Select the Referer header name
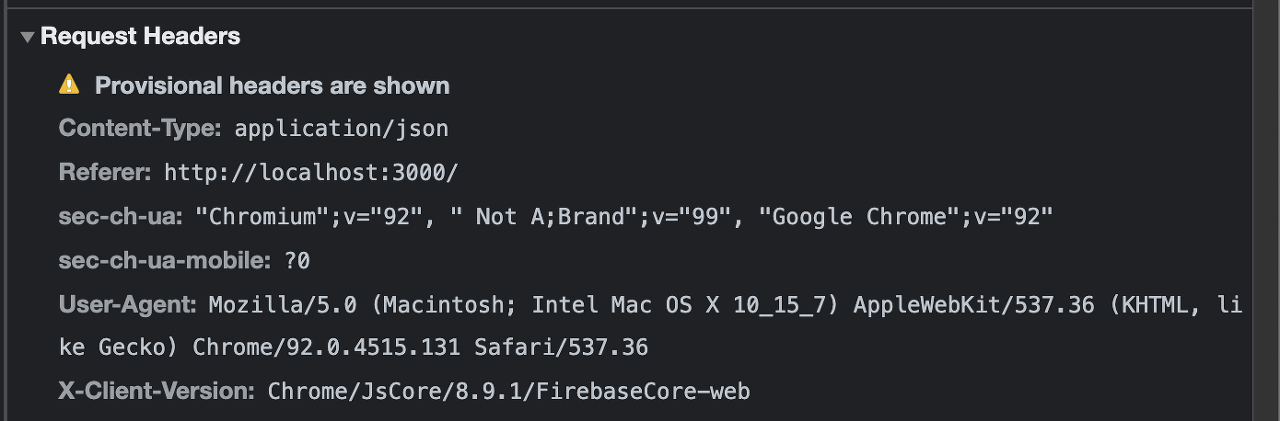This screenshot has height=421, width=1280. (105, 172)
